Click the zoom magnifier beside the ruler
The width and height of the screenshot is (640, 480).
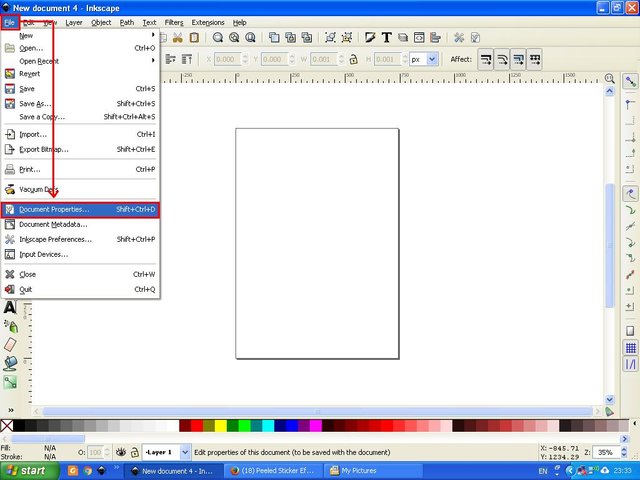pyautogui.click(x=609, y=78)
